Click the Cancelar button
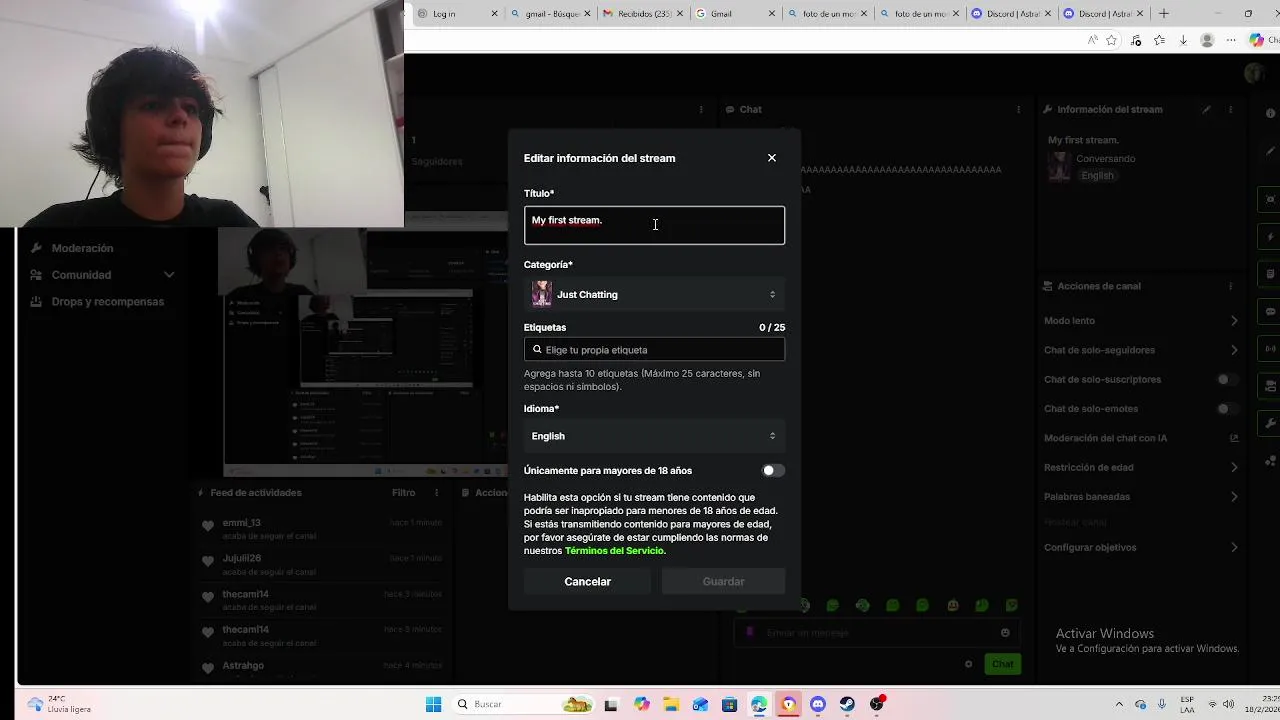Viewport: 1280px width, 720px height. pyautogui.click(x=587, y=581)
